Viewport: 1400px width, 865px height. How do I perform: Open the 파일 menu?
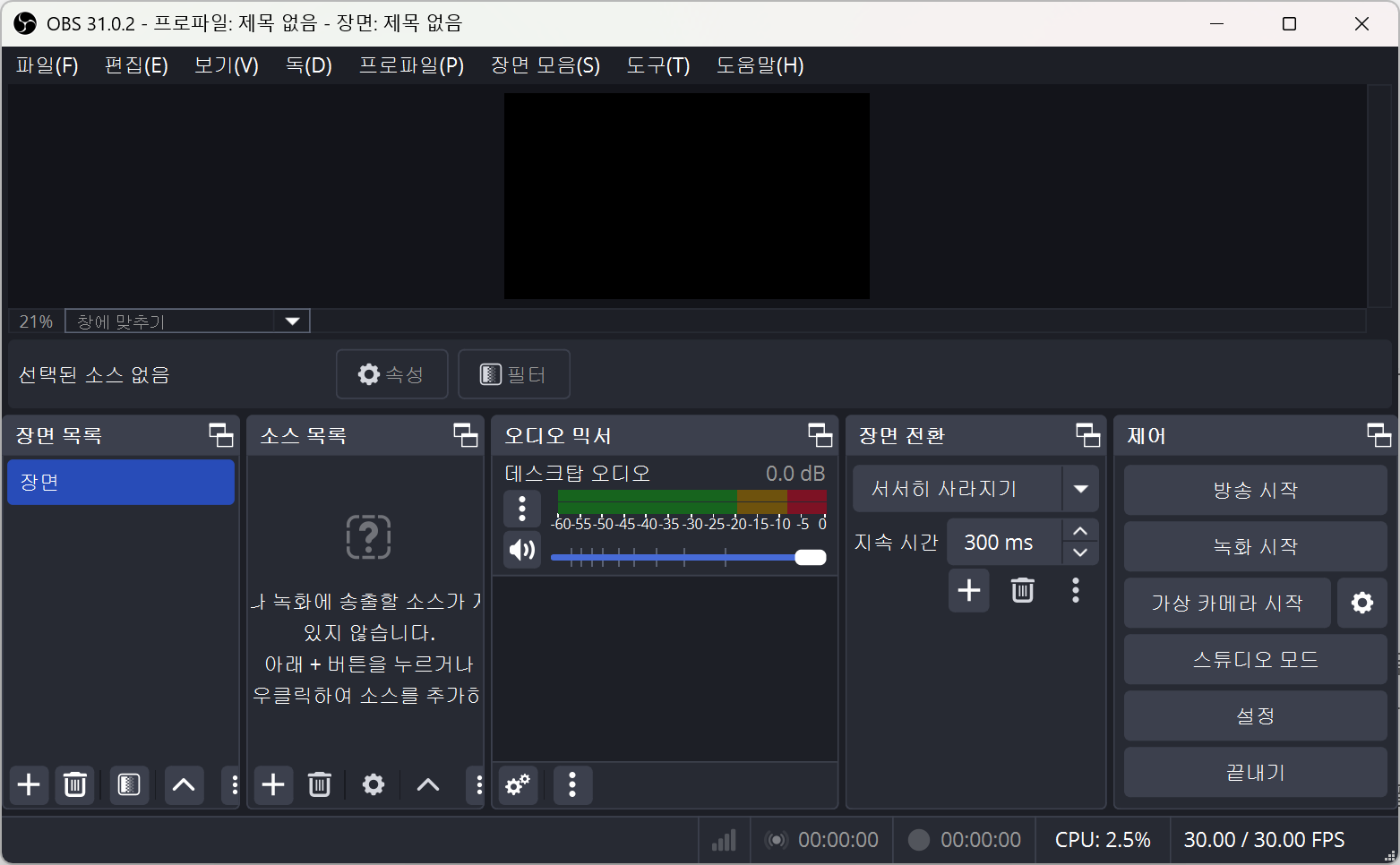pyautogui.click(x=46, y=65)
